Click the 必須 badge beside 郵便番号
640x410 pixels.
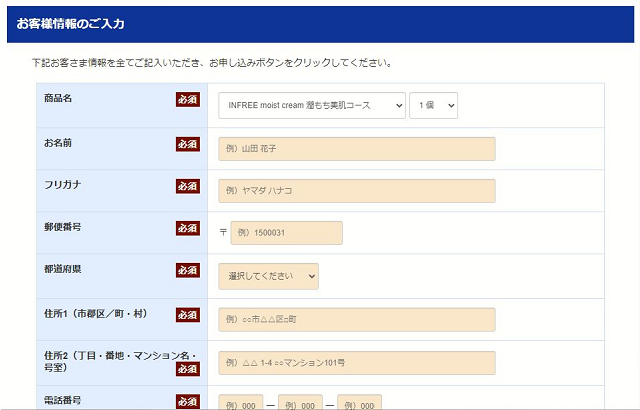(x=187, y=228)
